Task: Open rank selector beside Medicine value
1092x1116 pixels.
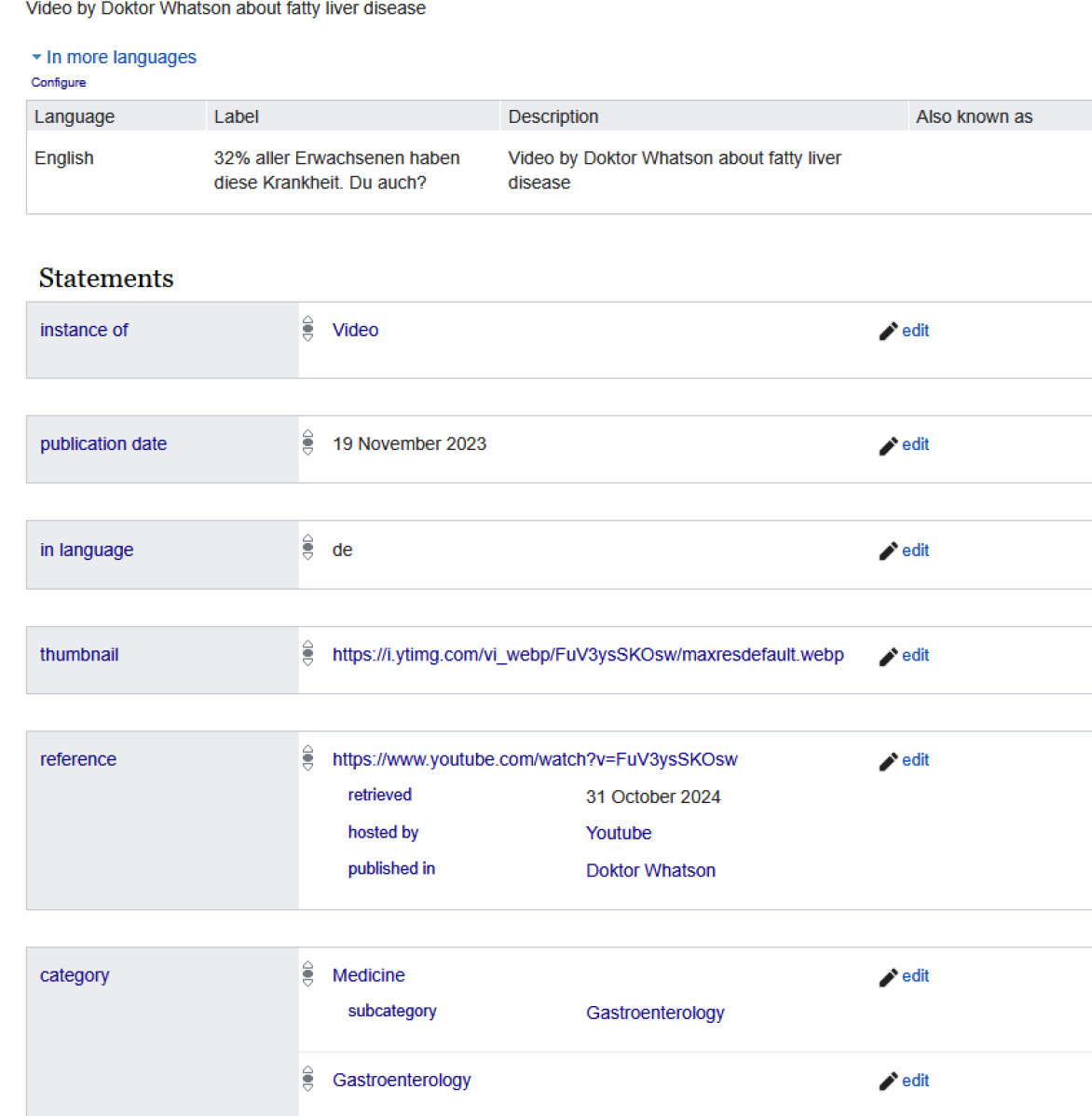Action: [308, 974]
